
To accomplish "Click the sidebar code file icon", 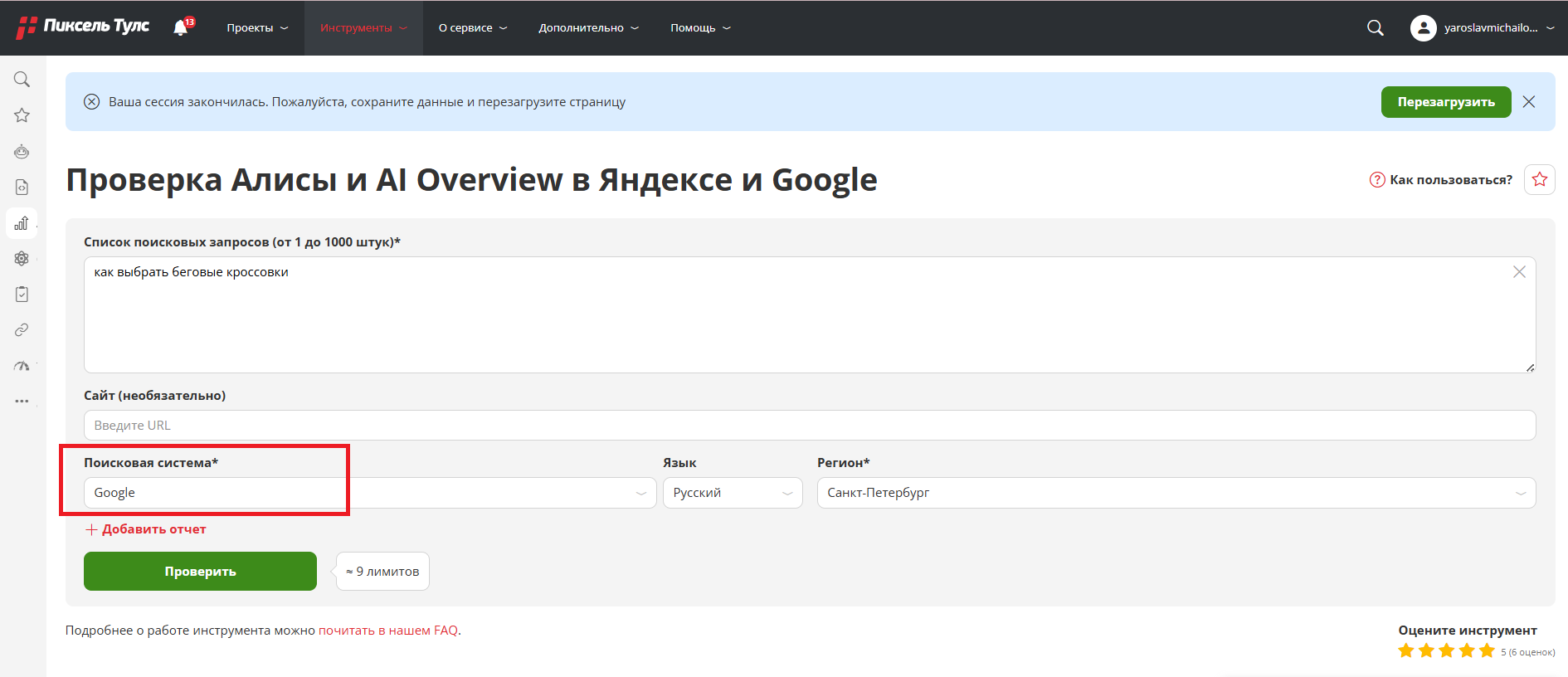I will coord(22,188).
